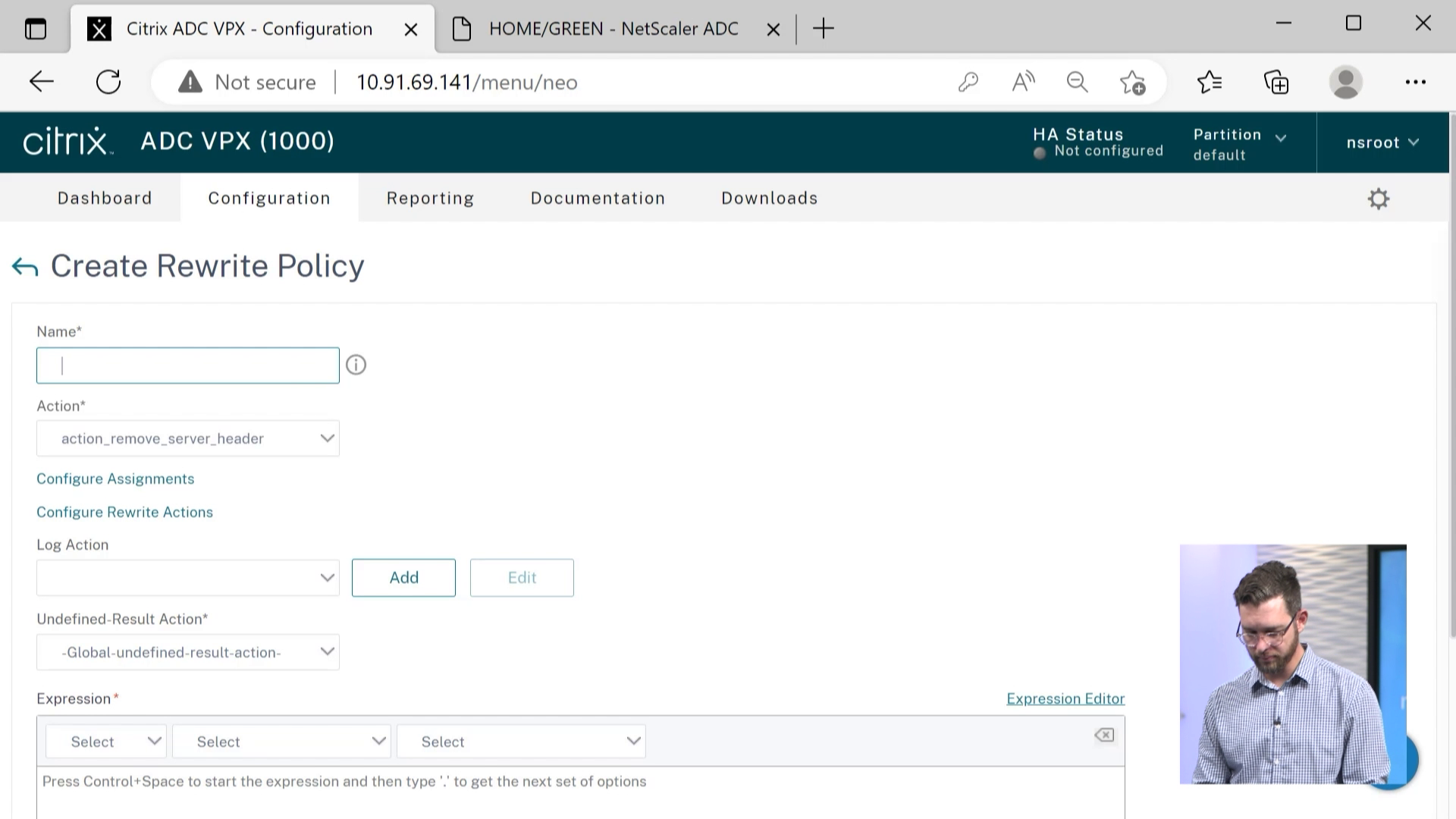The width and height of the screenshot is (1456, 819).
Task: Open the browser Collections icon
Action: click(1276, 82)
